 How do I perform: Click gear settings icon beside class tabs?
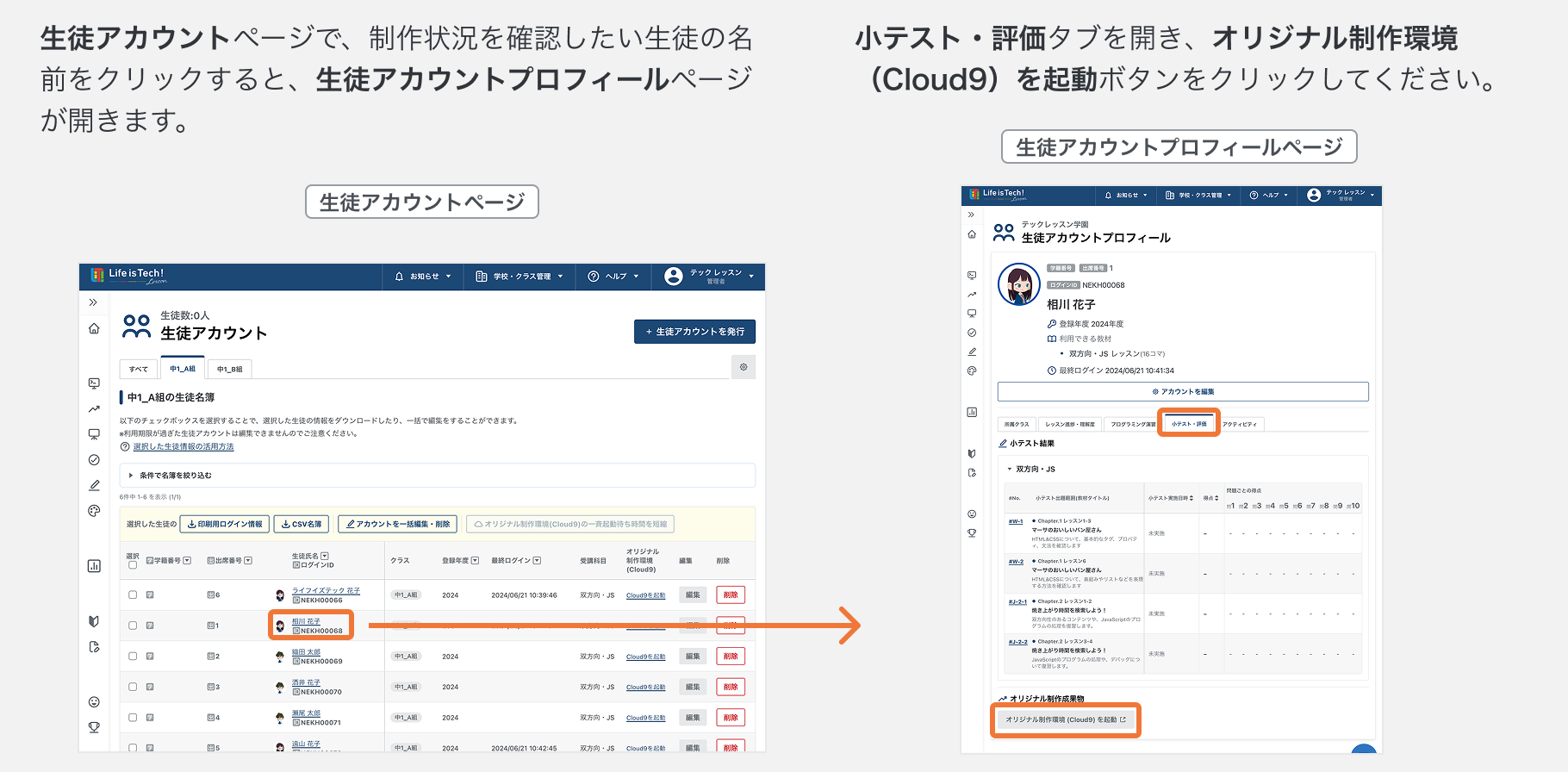pos(744,367)
